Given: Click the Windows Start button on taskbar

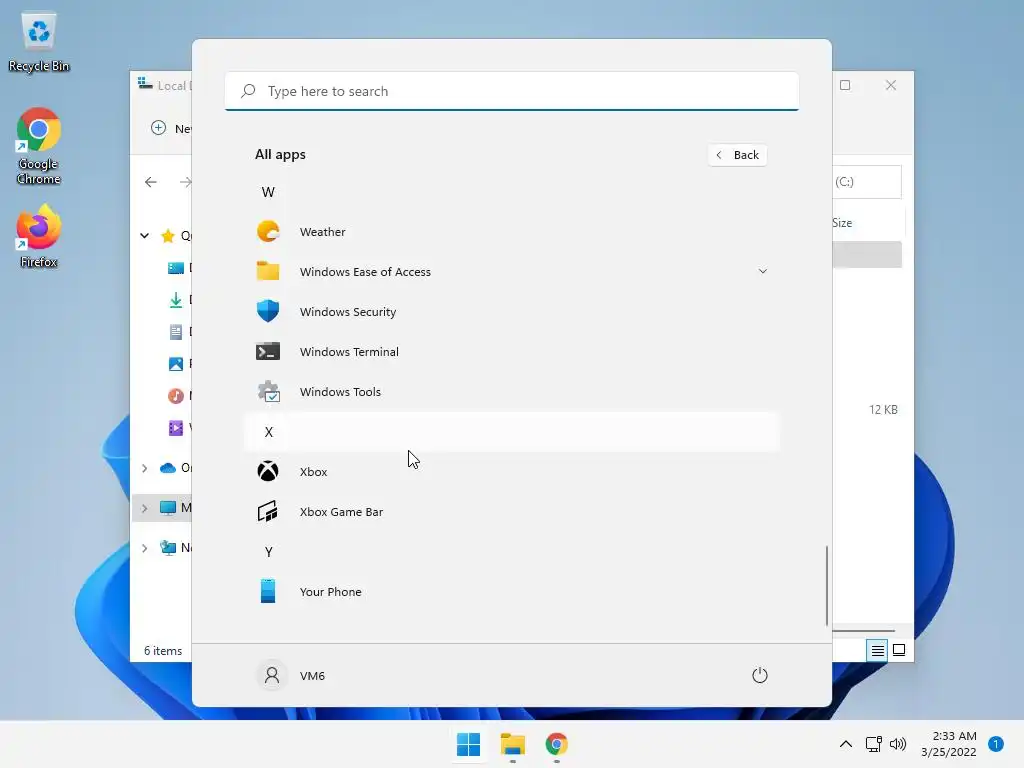Looking at the screenshot, I should (x=468, y=744).
